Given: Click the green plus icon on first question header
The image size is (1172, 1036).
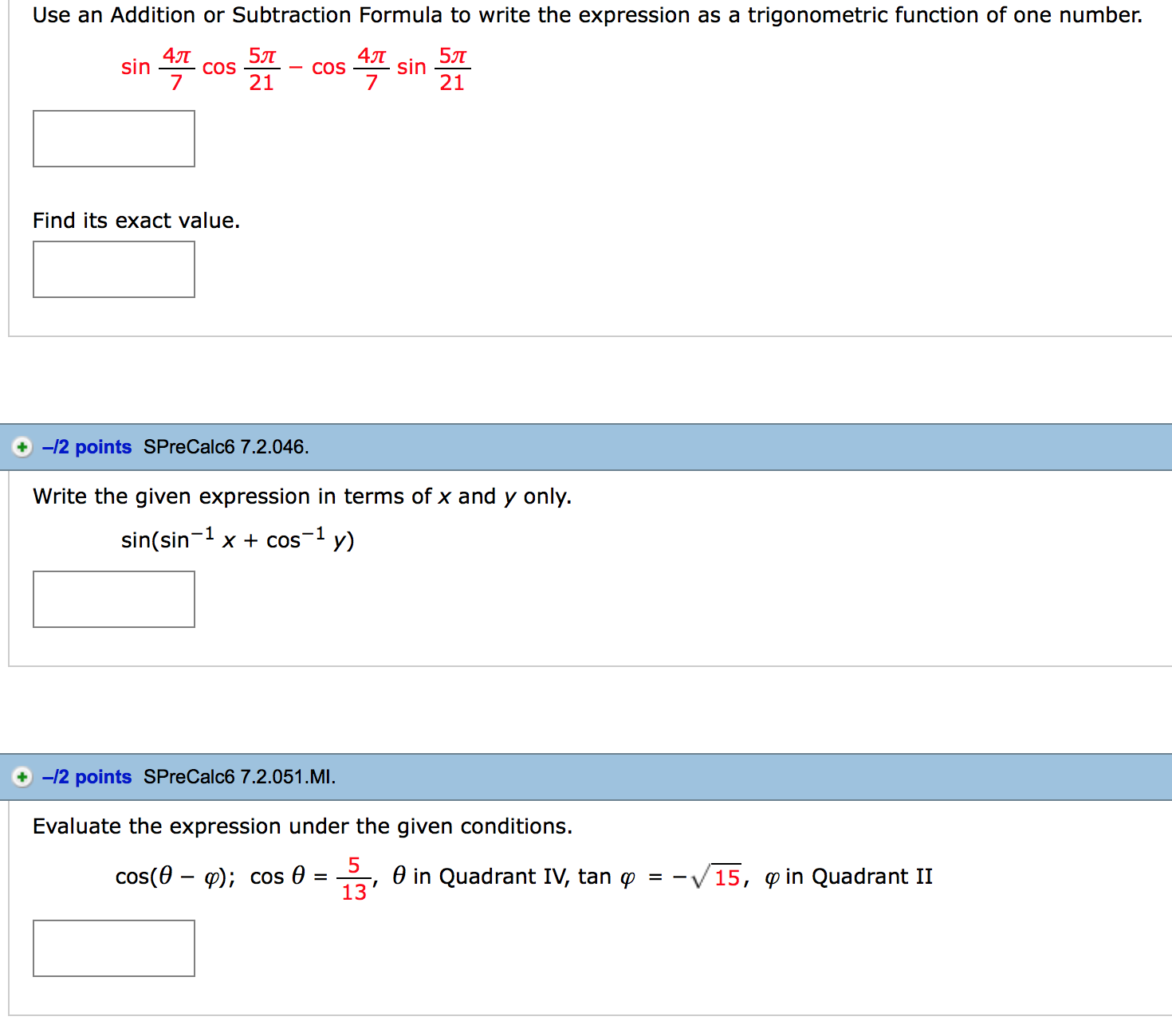Looking at the screenshot, I should (21, 447).
